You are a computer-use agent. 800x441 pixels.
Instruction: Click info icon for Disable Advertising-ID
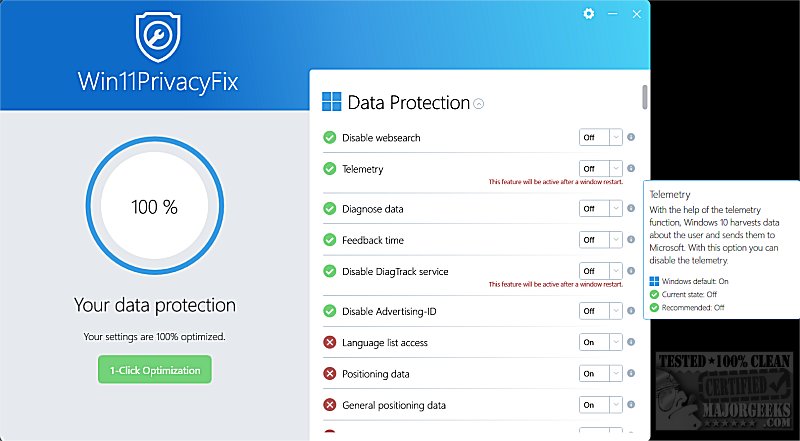631,311
